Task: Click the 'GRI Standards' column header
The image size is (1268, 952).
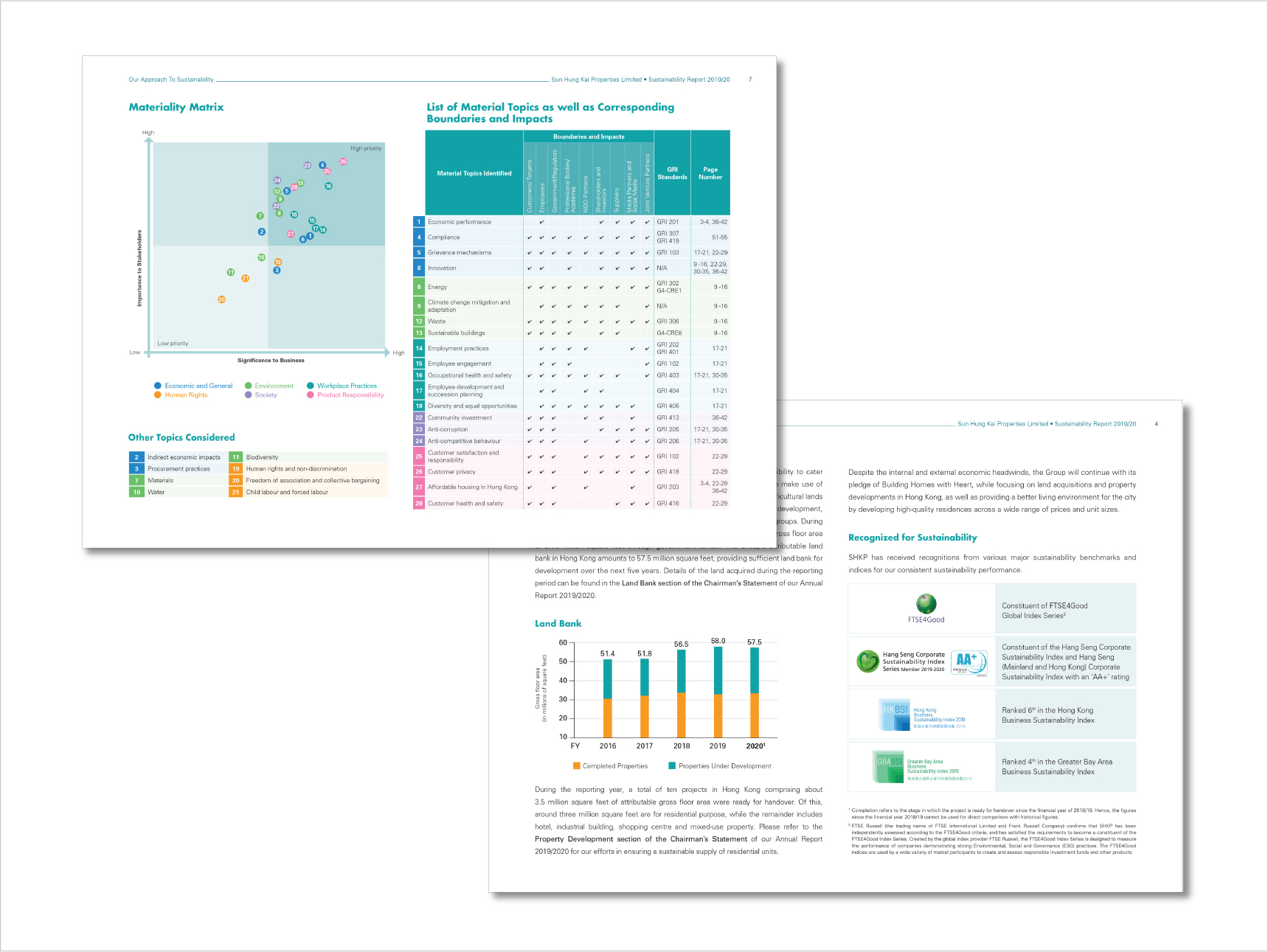Action: coord(672,173)
